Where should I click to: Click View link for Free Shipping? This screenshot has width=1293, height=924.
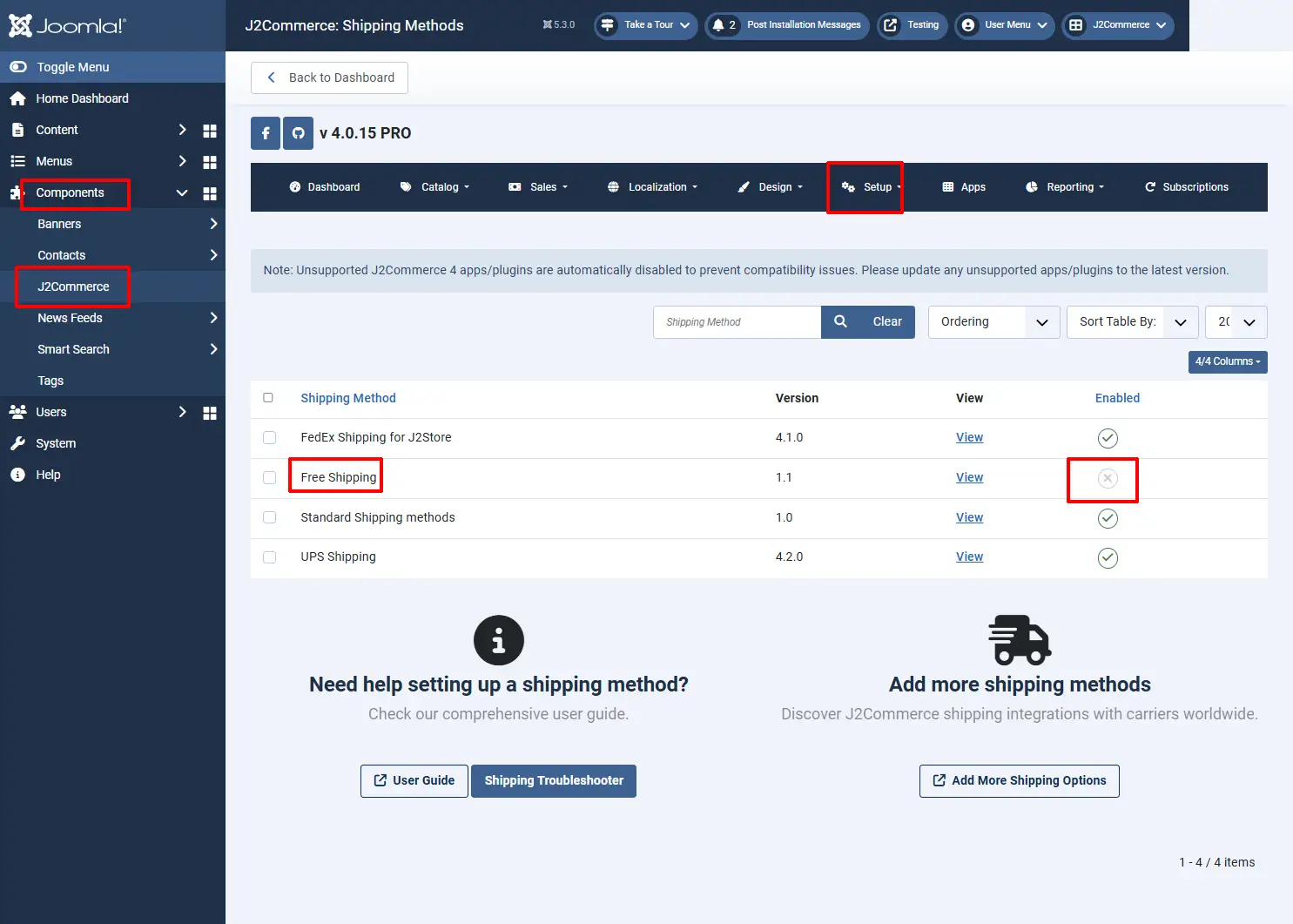click(969, 477)
